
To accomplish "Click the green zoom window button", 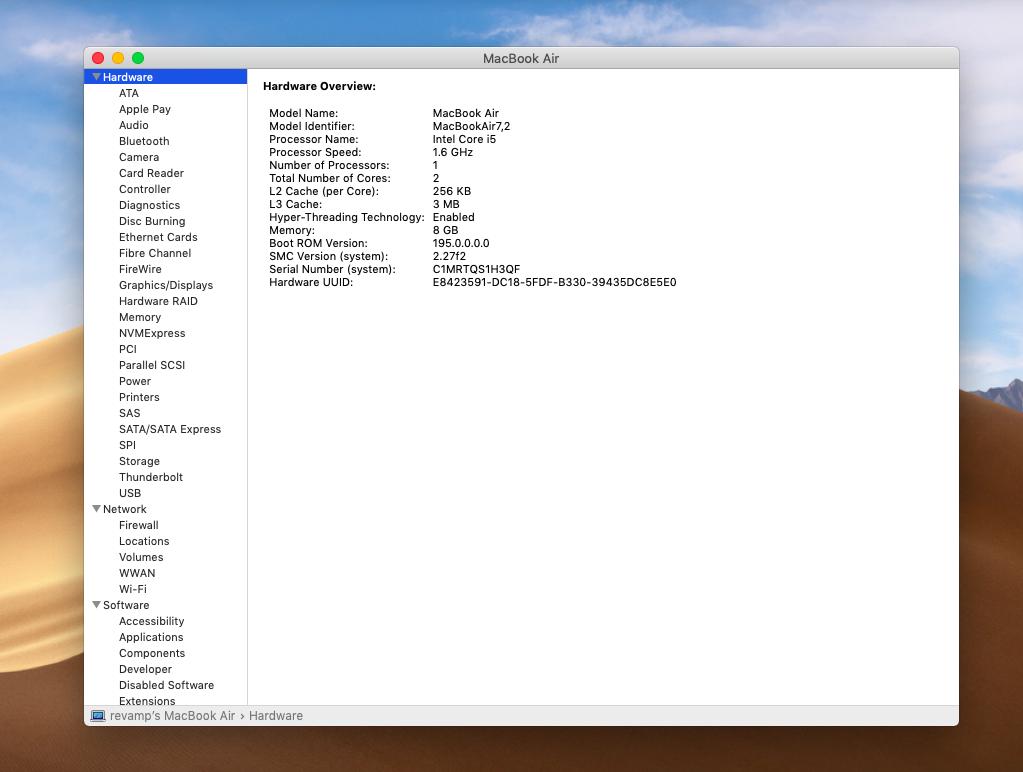I will (138, 58).
